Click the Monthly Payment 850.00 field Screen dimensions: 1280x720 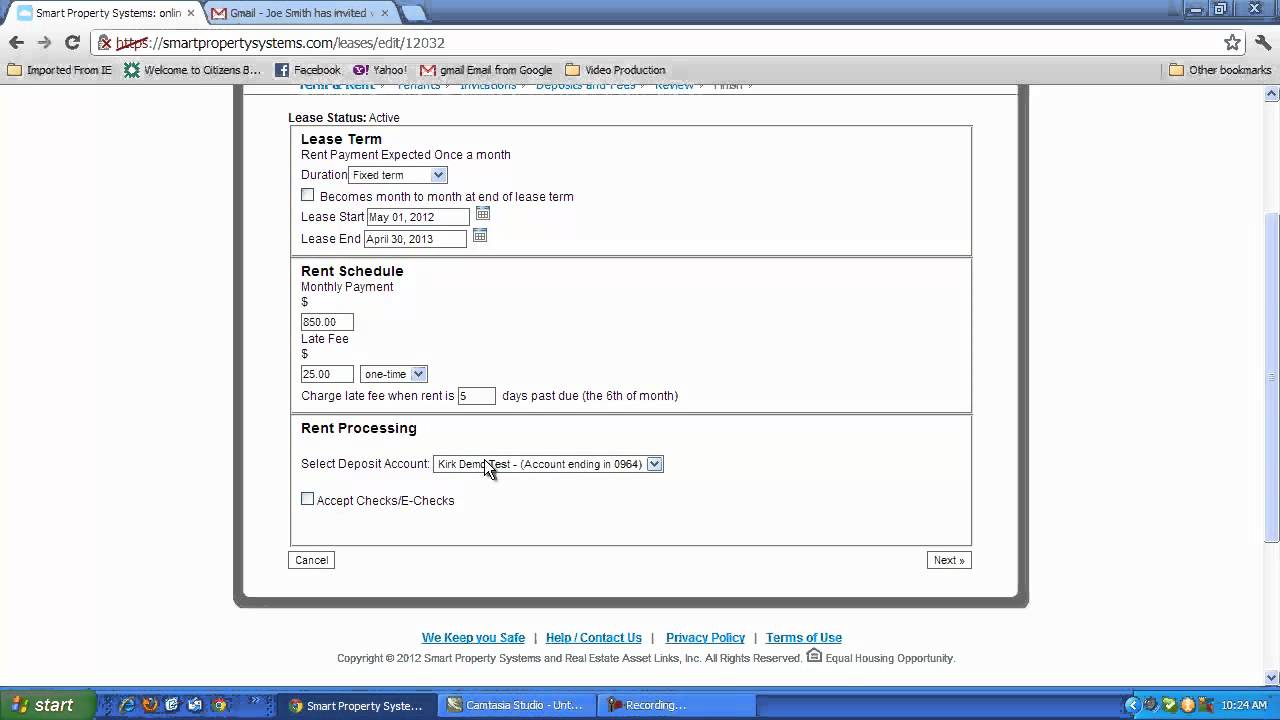327,322
